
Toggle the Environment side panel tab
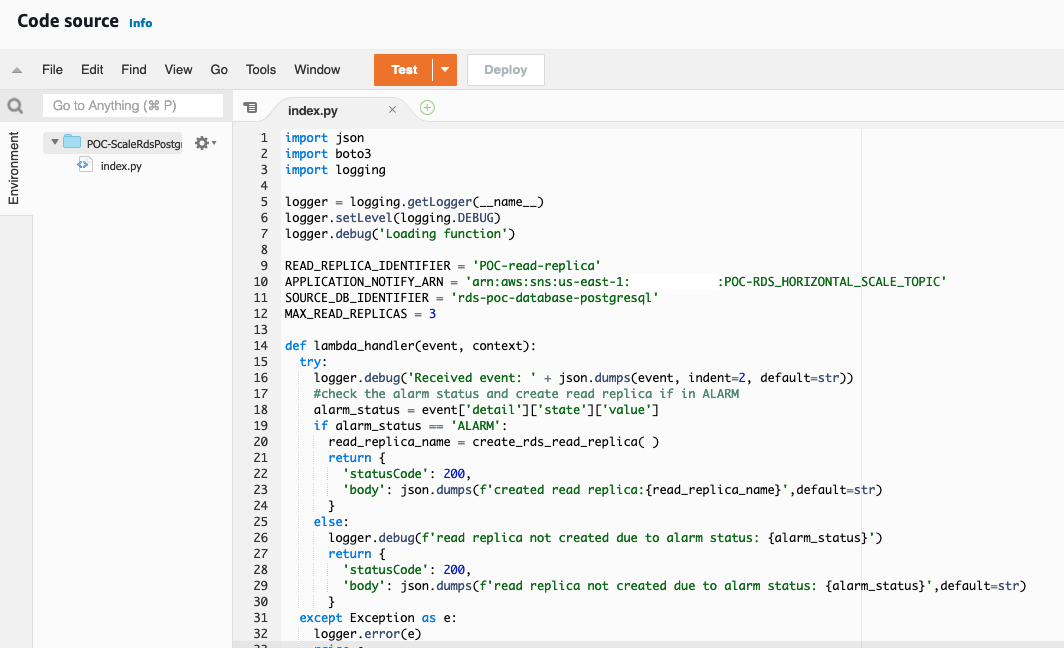click(14, 168)
